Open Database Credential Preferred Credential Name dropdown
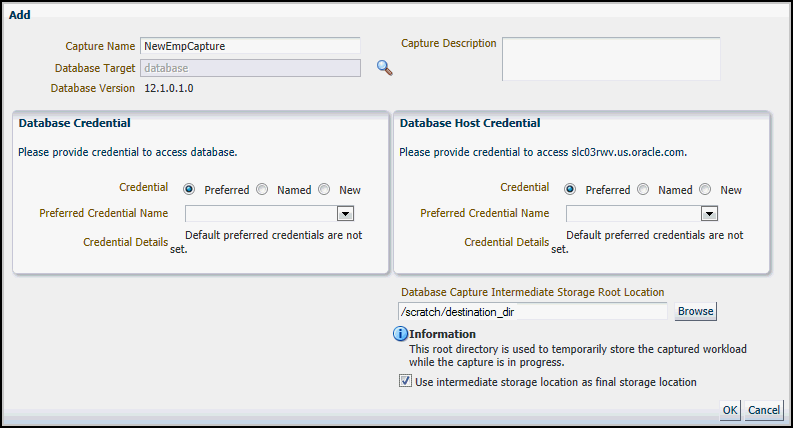The height and width of the screenshot is (428, 793). coord(345,213)
